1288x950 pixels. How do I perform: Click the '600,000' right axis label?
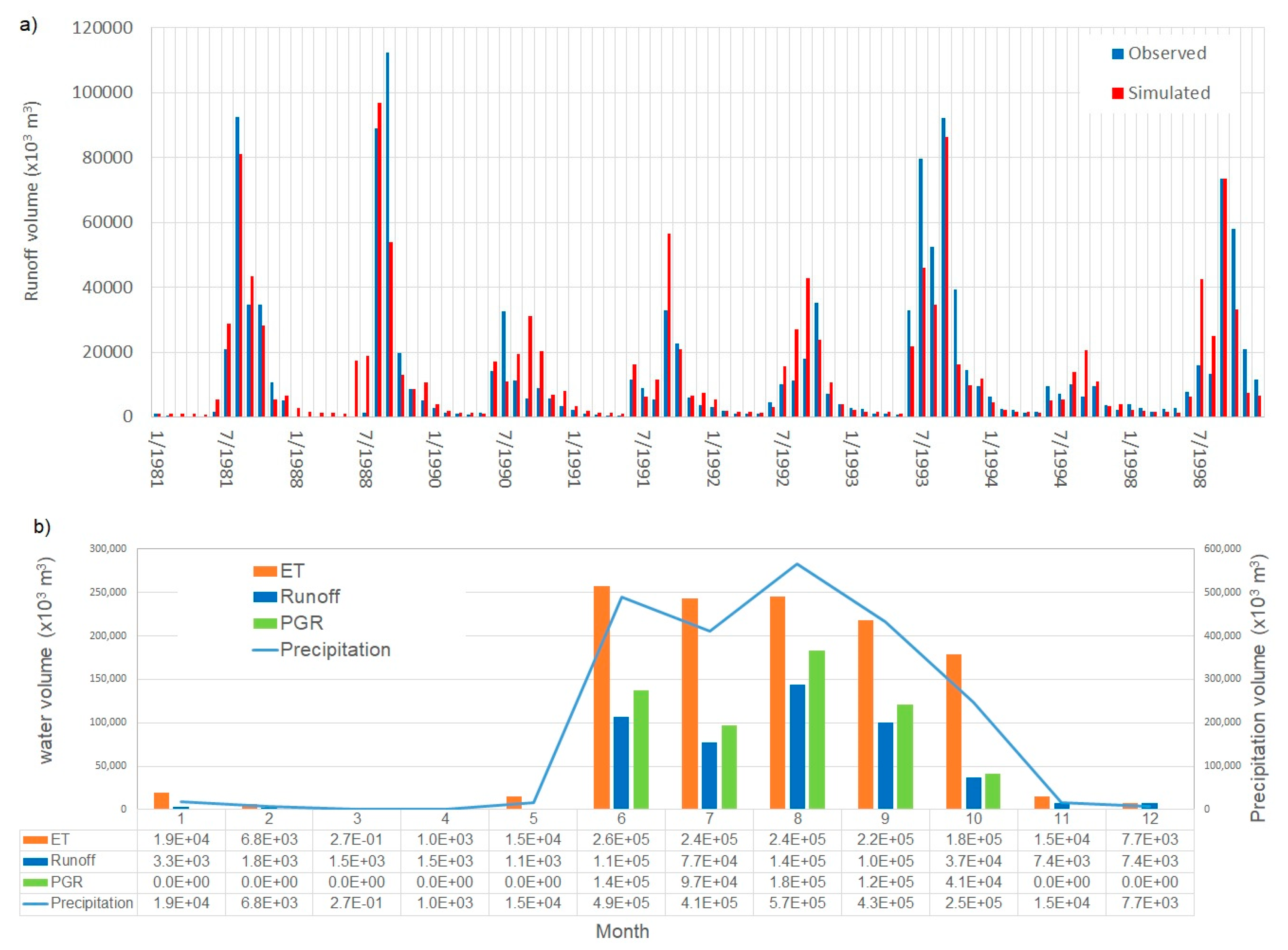click(1222, 549)
